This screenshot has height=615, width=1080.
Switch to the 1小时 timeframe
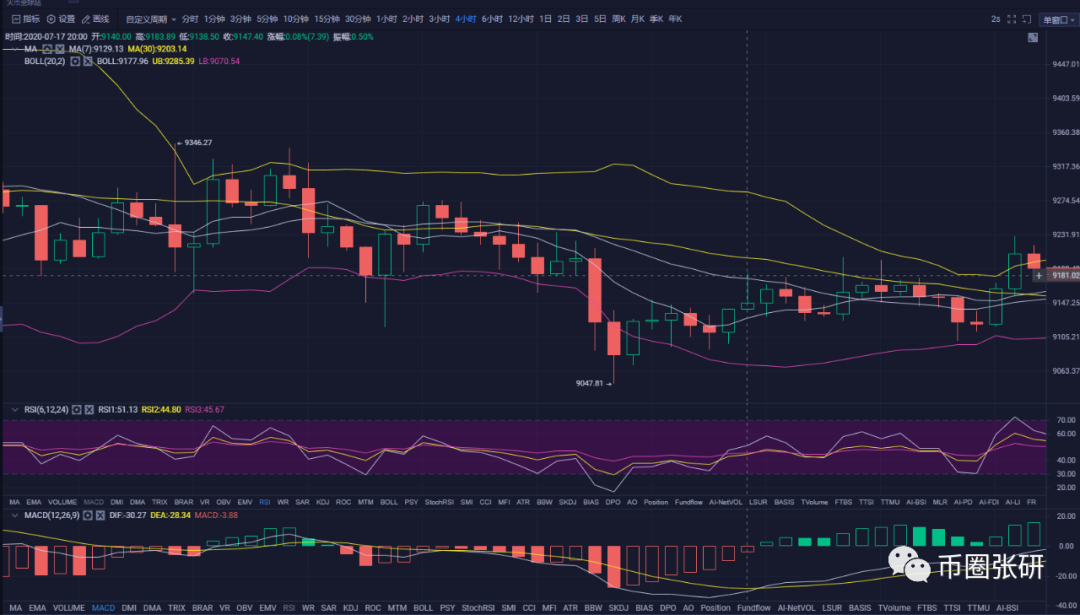click(x=388, y=19)
